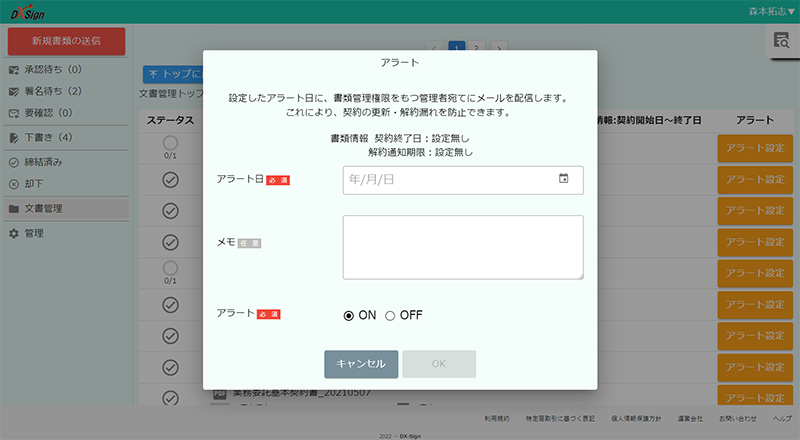This screenshot has width=800, height=440.
Task: Open the 利用規約 footer link
Action: click(497, 419)
